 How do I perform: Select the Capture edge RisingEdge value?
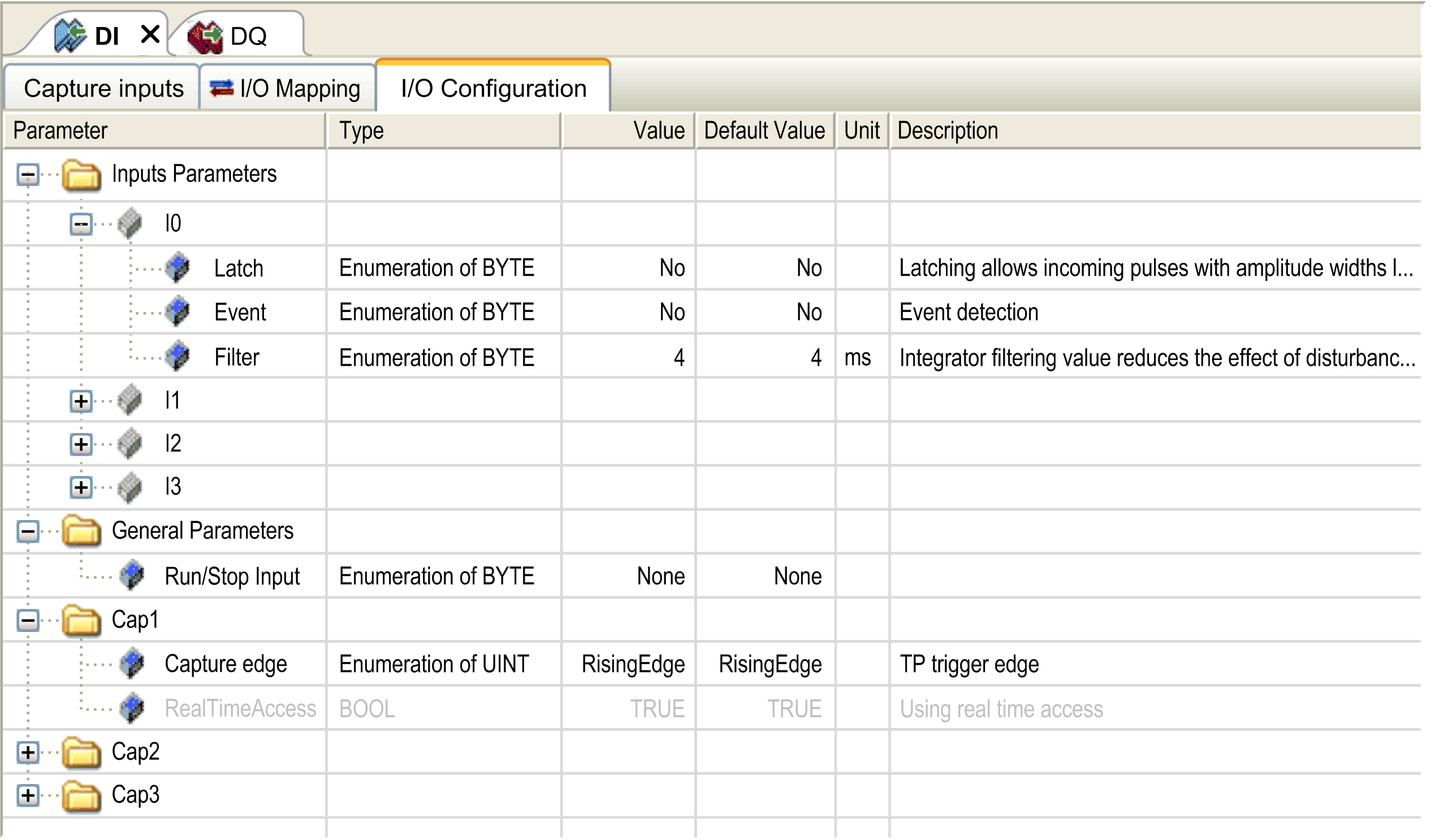click(633, 665)
